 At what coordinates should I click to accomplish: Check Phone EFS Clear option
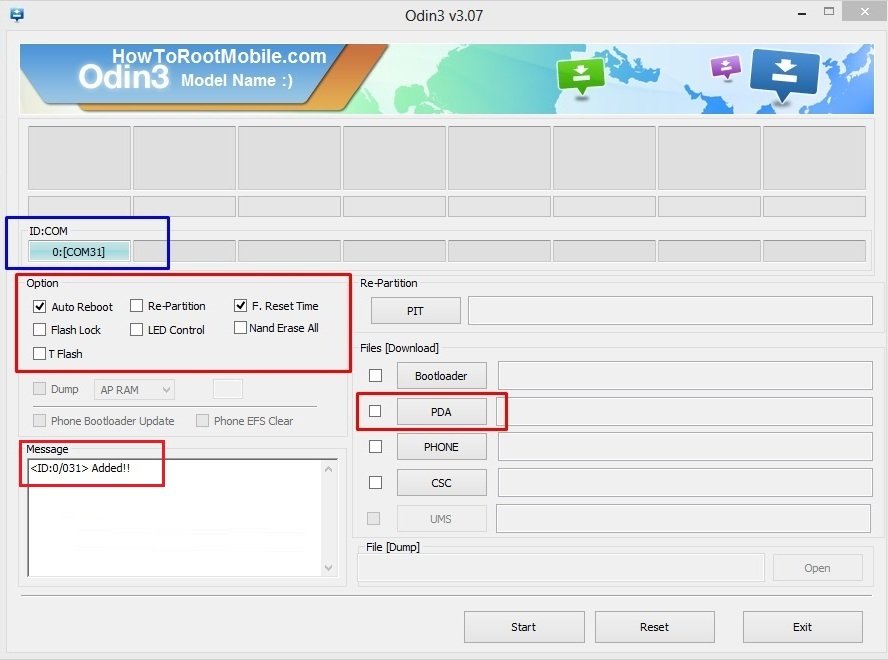coord(202,420)
